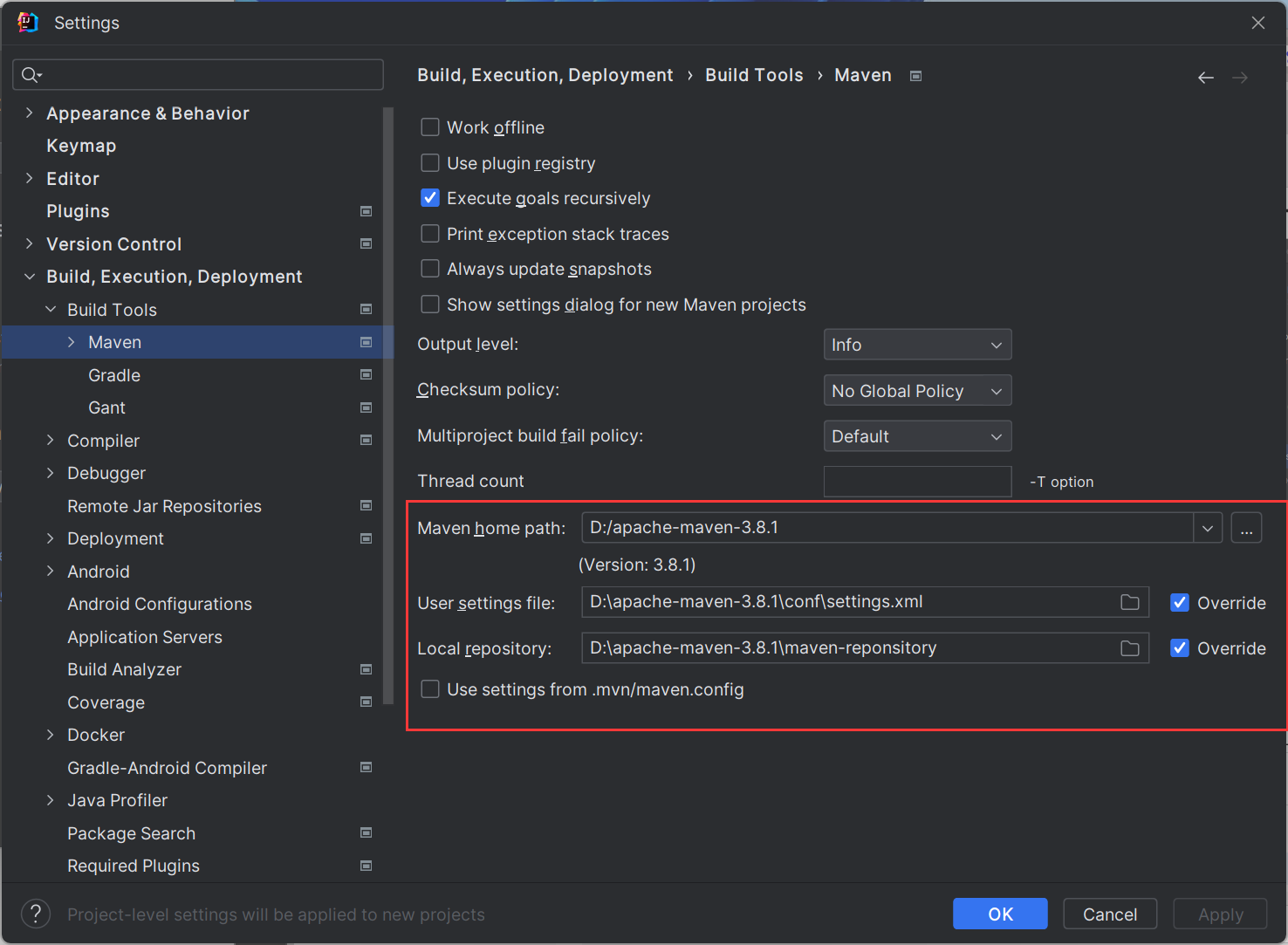The image size is (1288, 945).
Task: Open the Checksum policy dropdown
Action: [x=918, y=390]
